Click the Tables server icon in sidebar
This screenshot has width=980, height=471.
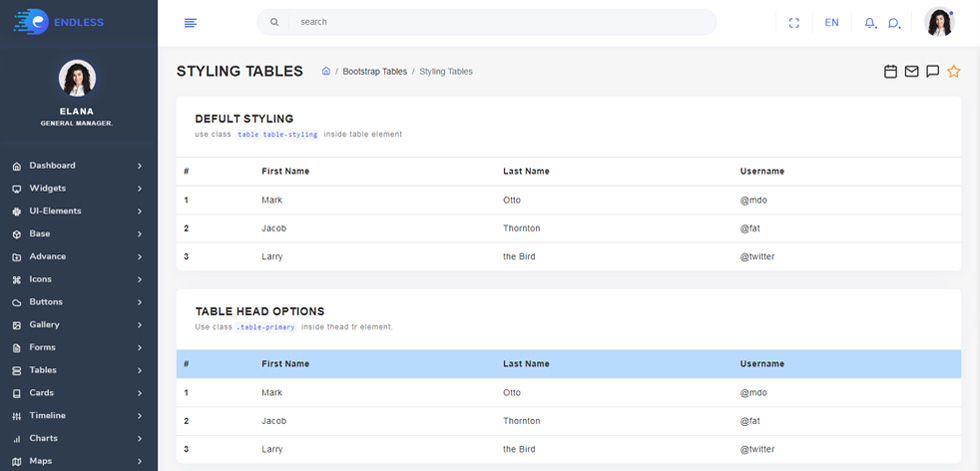click(17, 370)
